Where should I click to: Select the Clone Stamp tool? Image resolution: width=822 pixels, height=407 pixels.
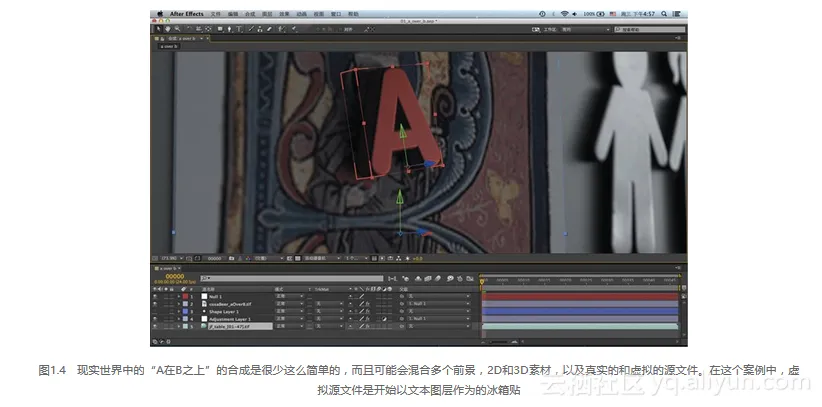pos(260,29)
